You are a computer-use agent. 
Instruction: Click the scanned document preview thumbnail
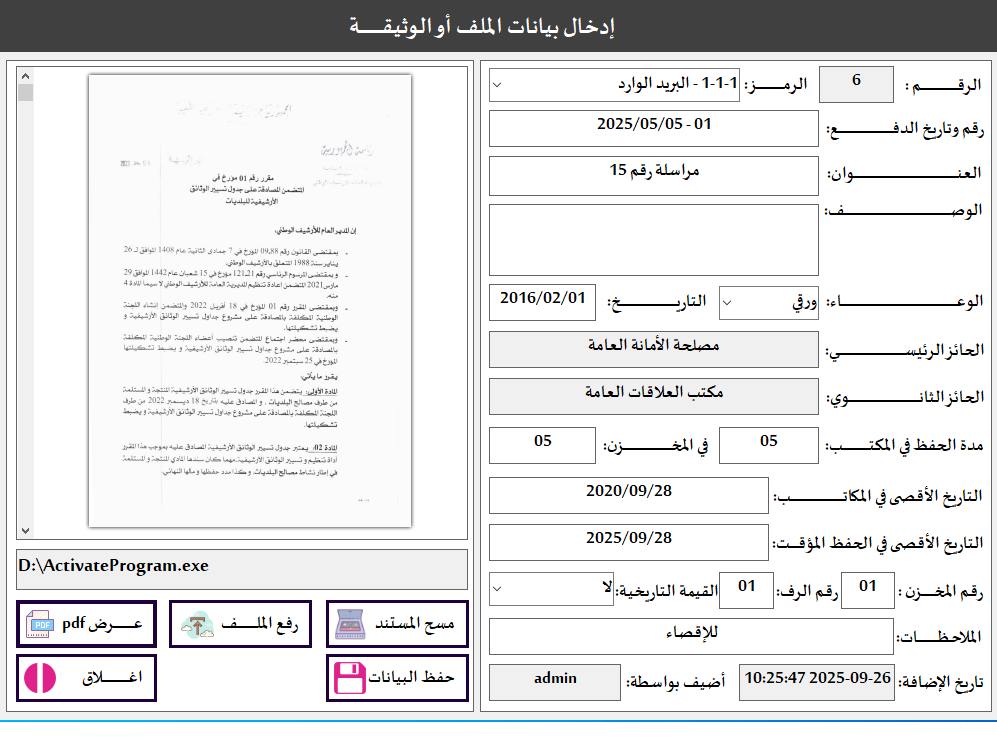click(x=250, y=302)
